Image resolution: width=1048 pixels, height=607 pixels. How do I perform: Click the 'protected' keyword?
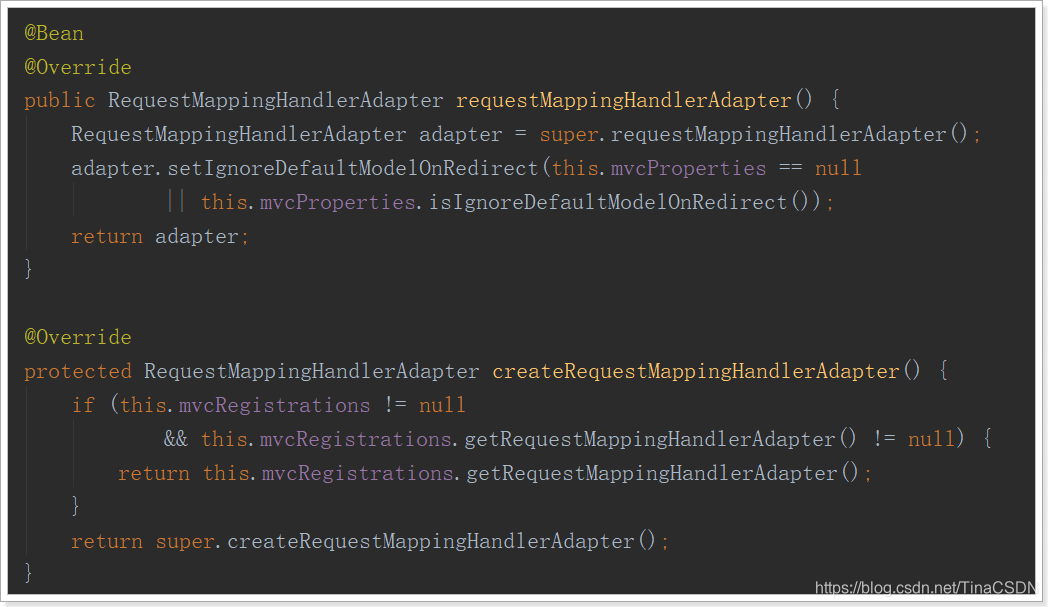coord(78,372)
